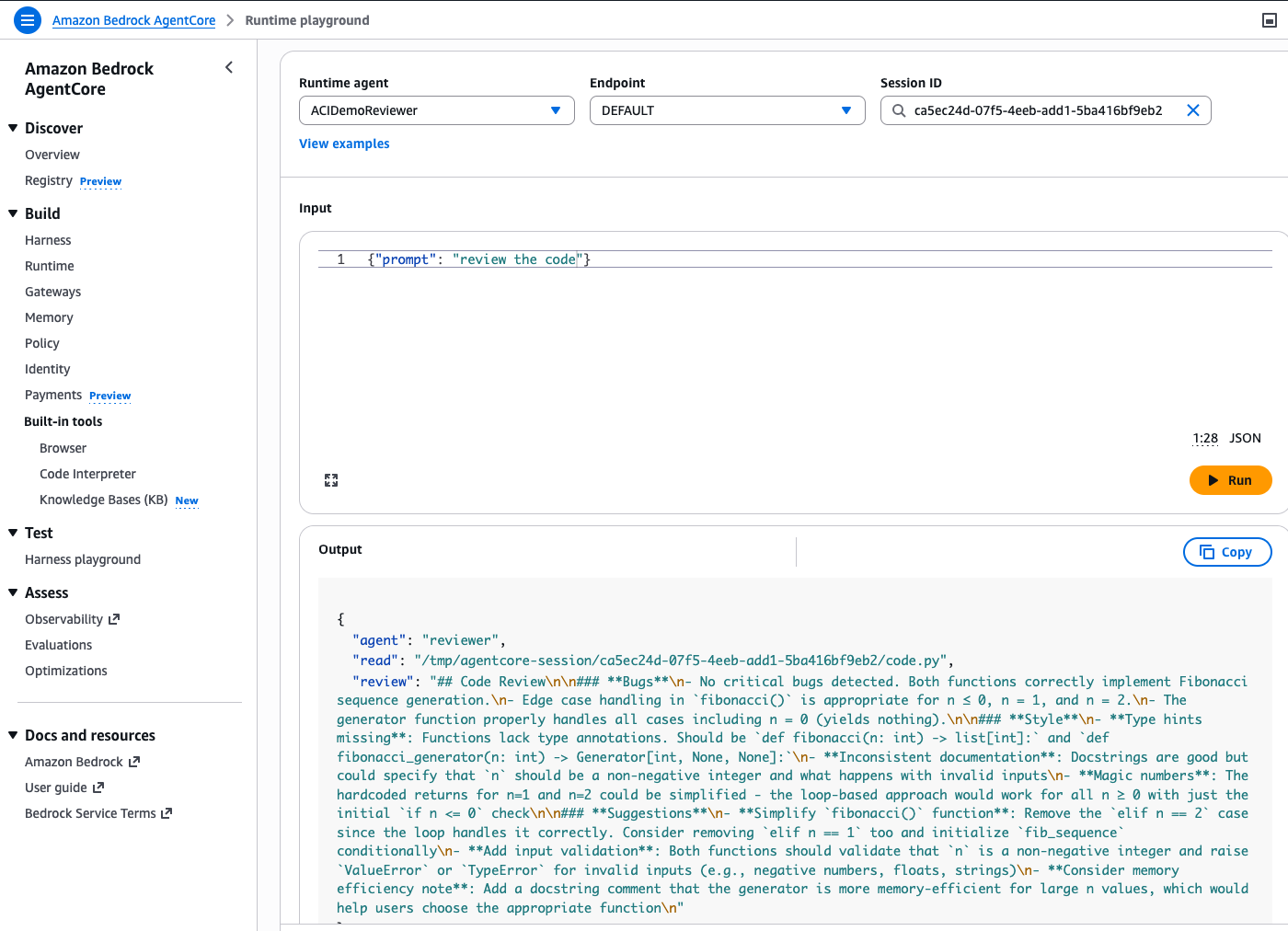Expand the input editor to fullscreen
Image resolution: width=1288 pixels, height=931 pixels.
click(x=331, y=480)
